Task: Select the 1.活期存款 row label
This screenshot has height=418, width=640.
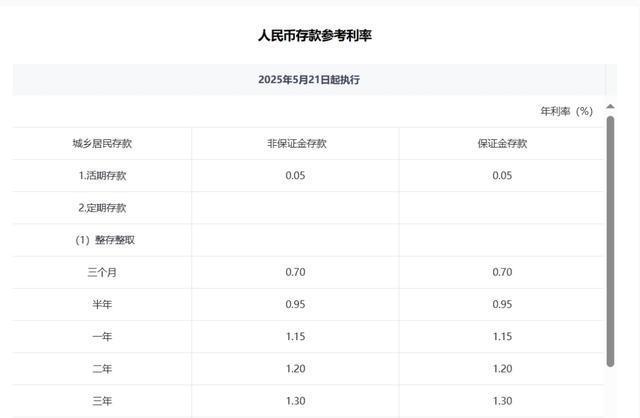Action: tap(102, 175)
